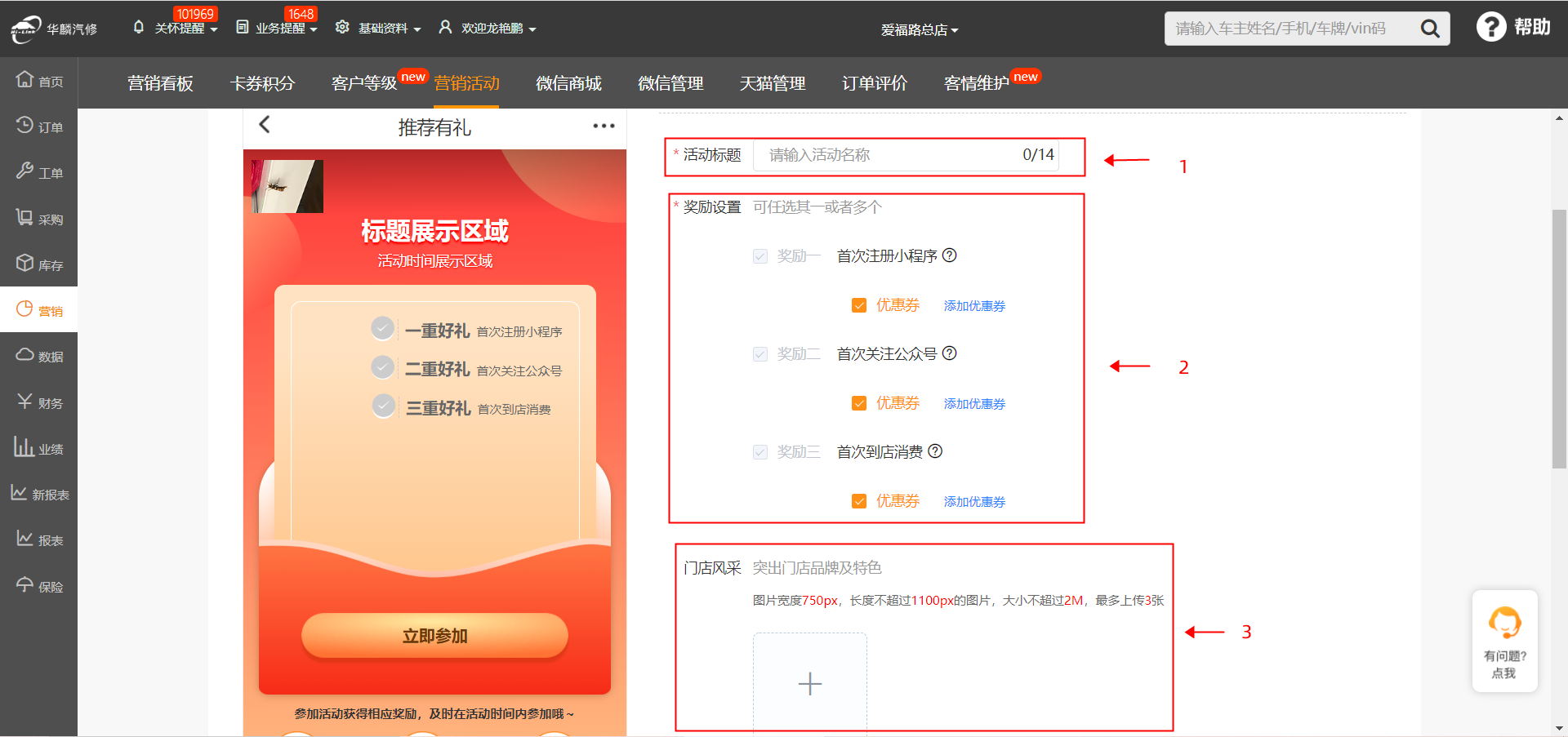Open 财务 in the sidebar

tap(39, 402)
